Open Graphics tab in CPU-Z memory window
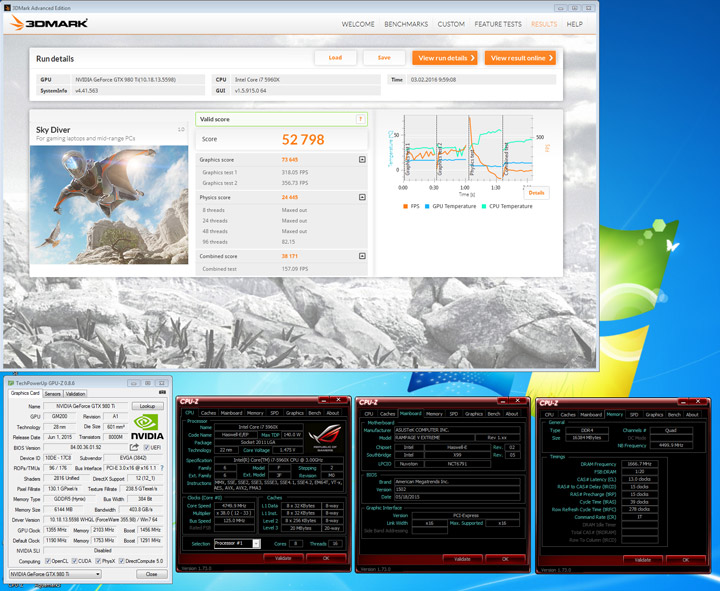The height and width of the screenshot is (591, 720). 654,414
